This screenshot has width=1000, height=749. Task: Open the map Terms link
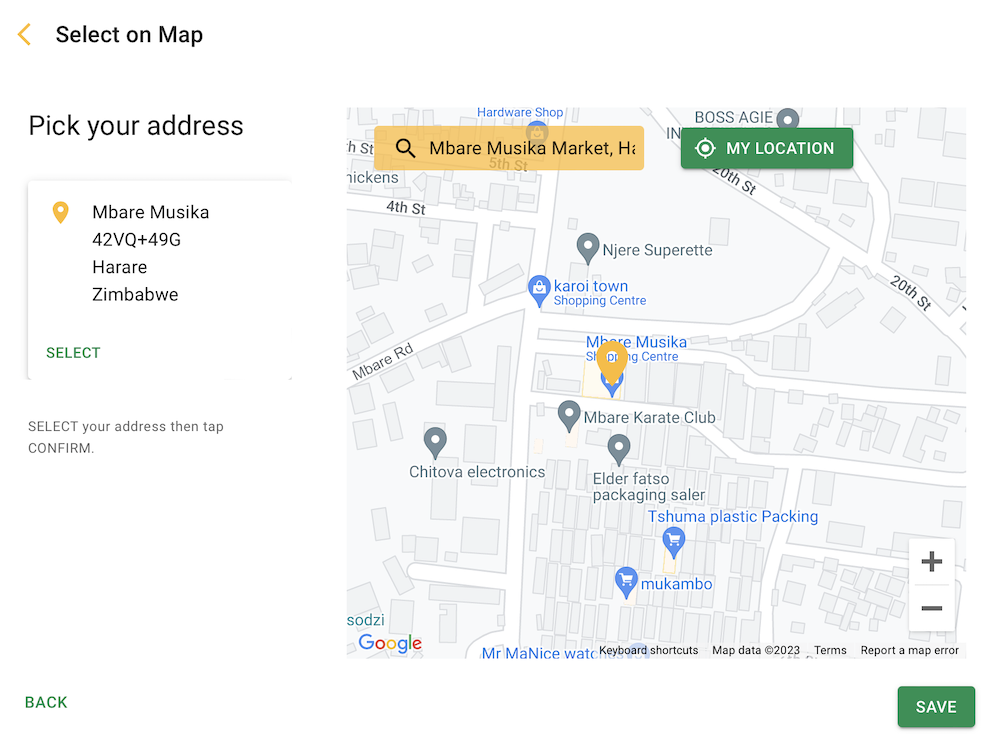tap(830, 650)
